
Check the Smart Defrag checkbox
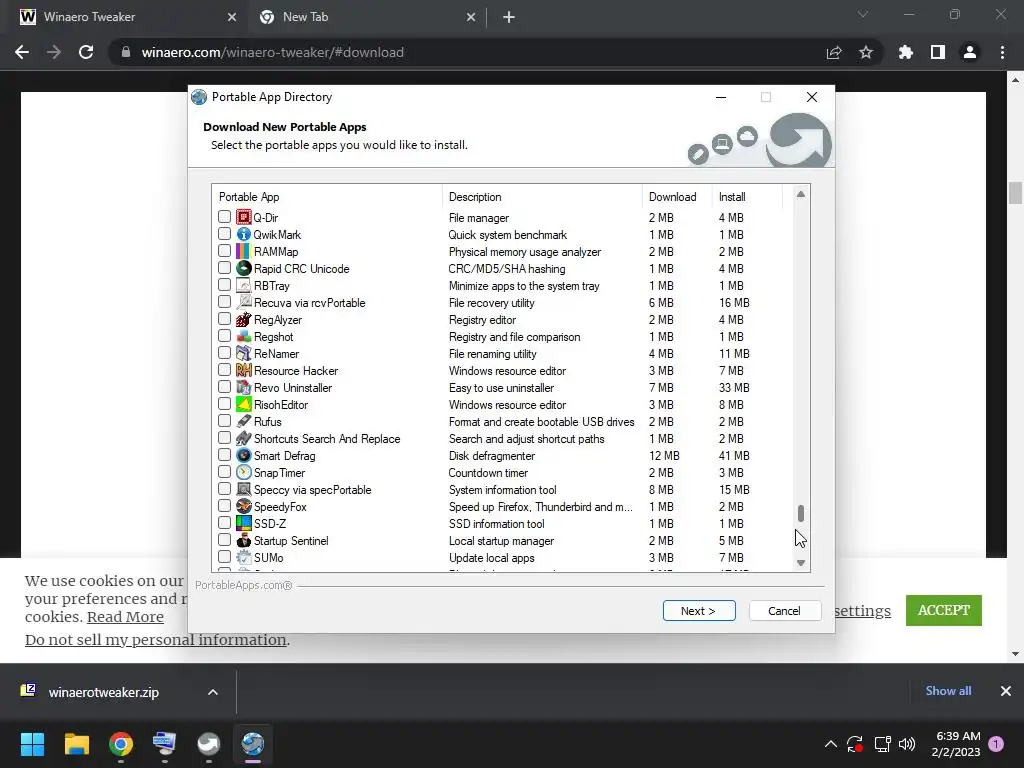(225, 455)
